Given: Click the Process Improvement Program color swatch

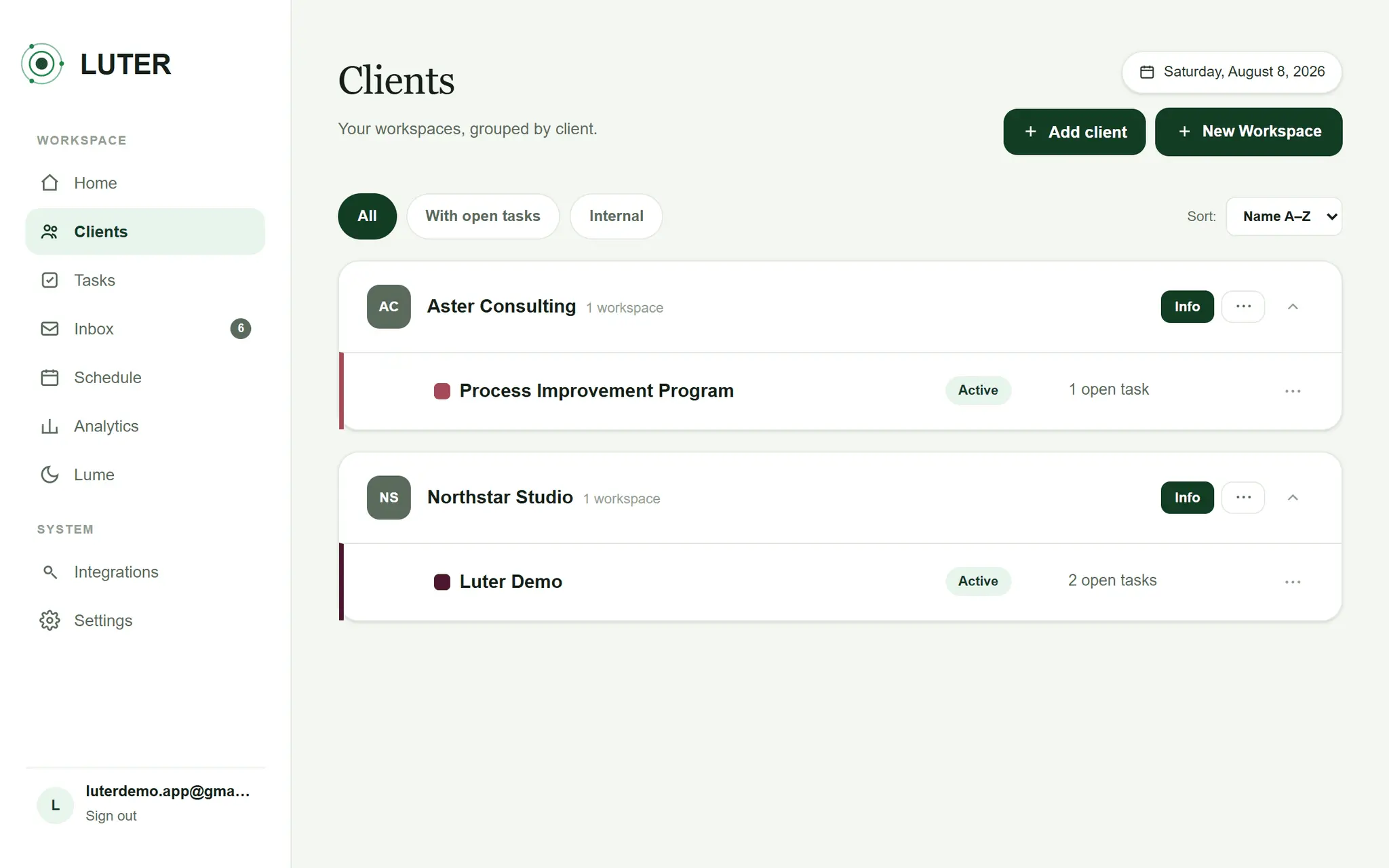Looking at the screenshot, I should pos(442,391).
